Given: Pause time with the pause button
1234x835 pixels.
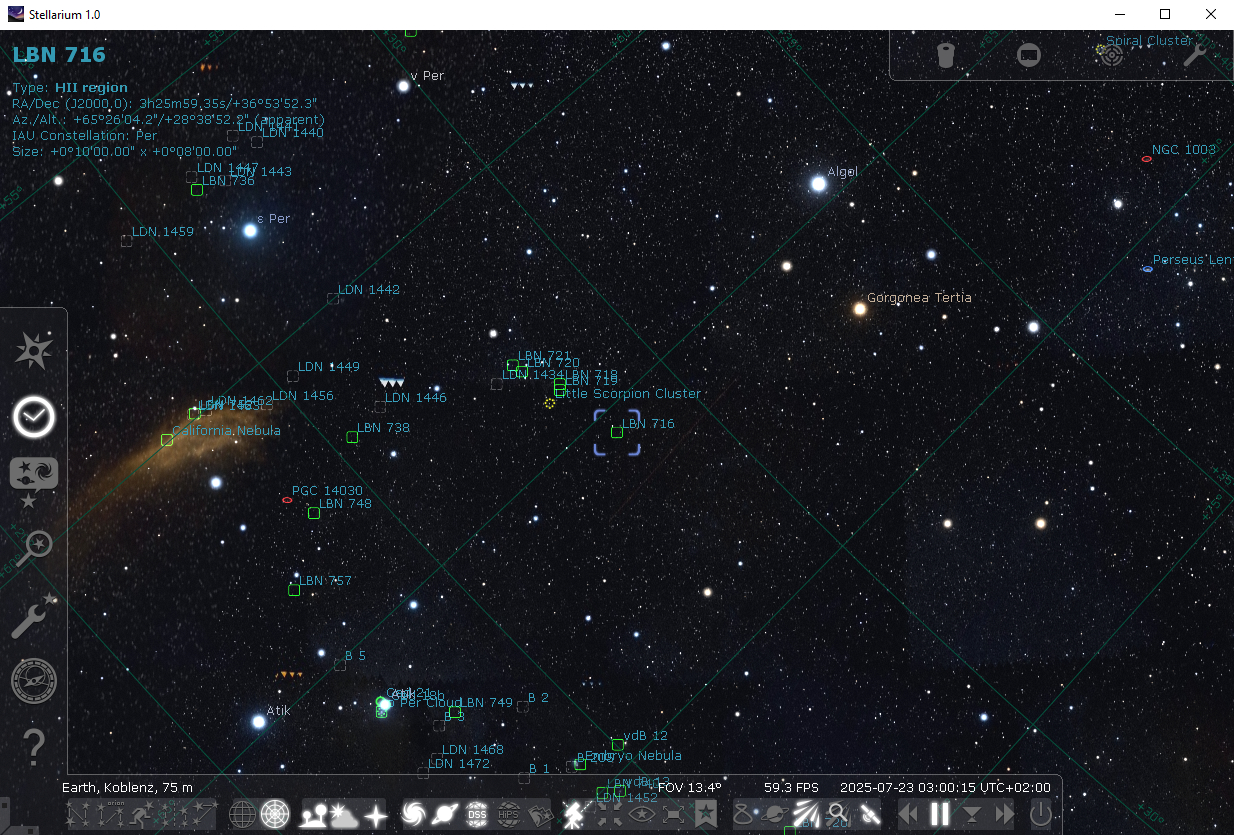Looking at the screenshot, I should click(x=940, y=814).
